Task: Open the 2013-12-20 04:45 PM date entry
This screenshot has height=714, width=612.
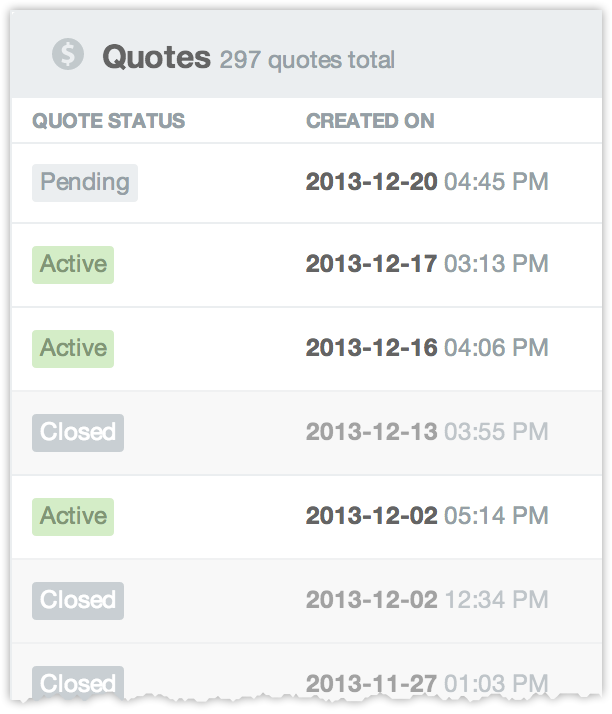Action: pos(427,182)
